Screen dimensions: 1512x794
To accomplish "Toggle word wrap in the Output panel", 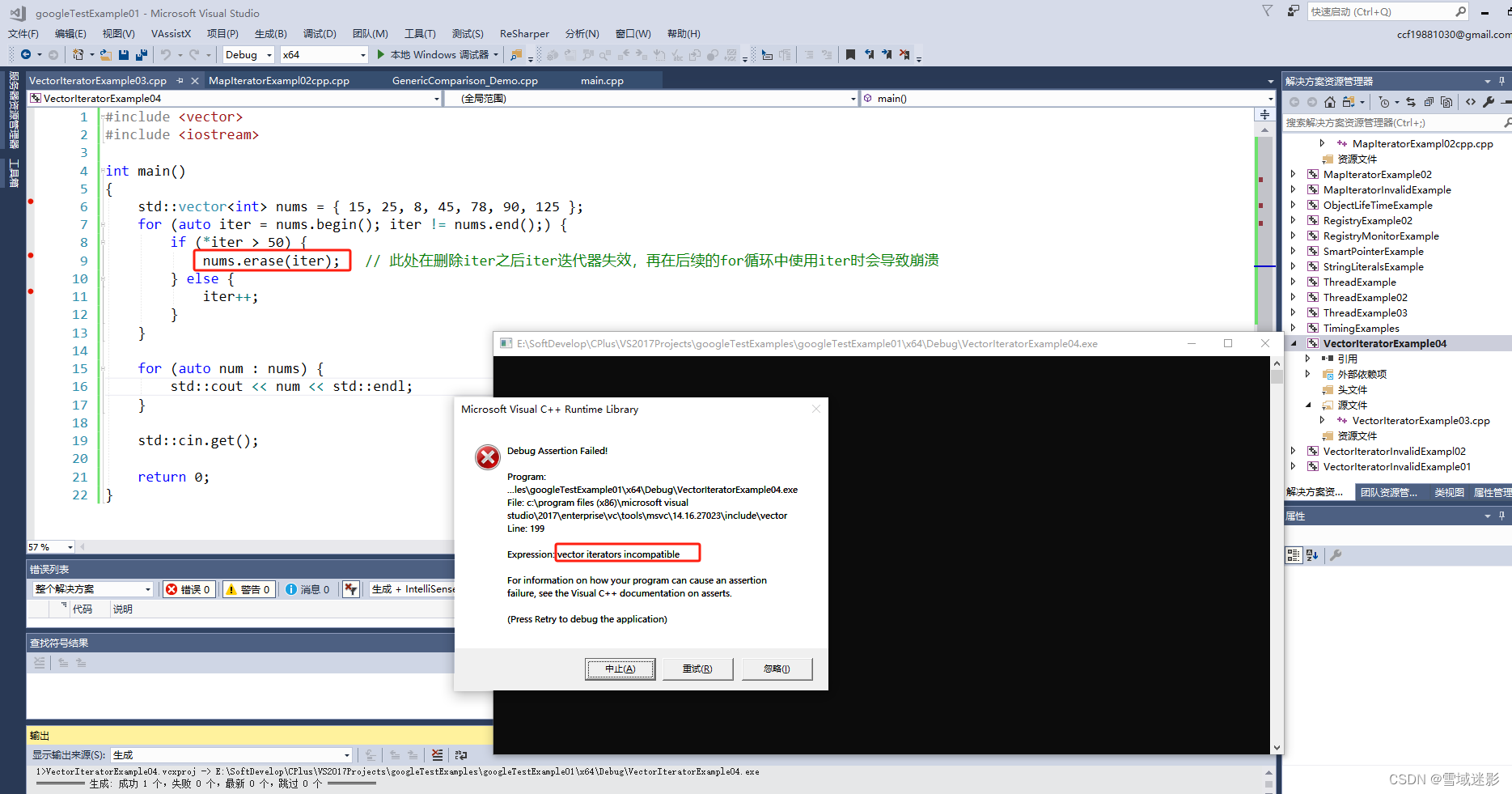I will click(x=461, y=755).
